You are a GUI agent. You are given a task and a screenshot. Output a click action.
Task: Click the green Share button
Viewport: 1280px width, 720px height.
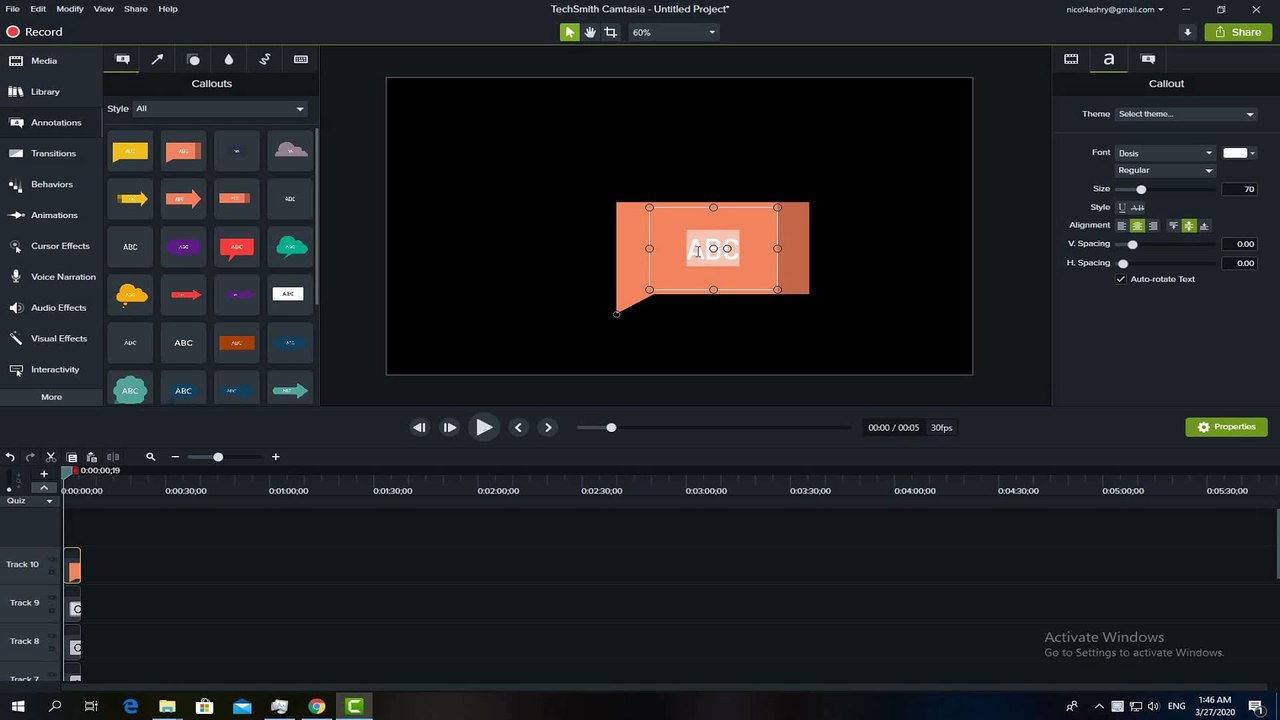coord(1238,32)
